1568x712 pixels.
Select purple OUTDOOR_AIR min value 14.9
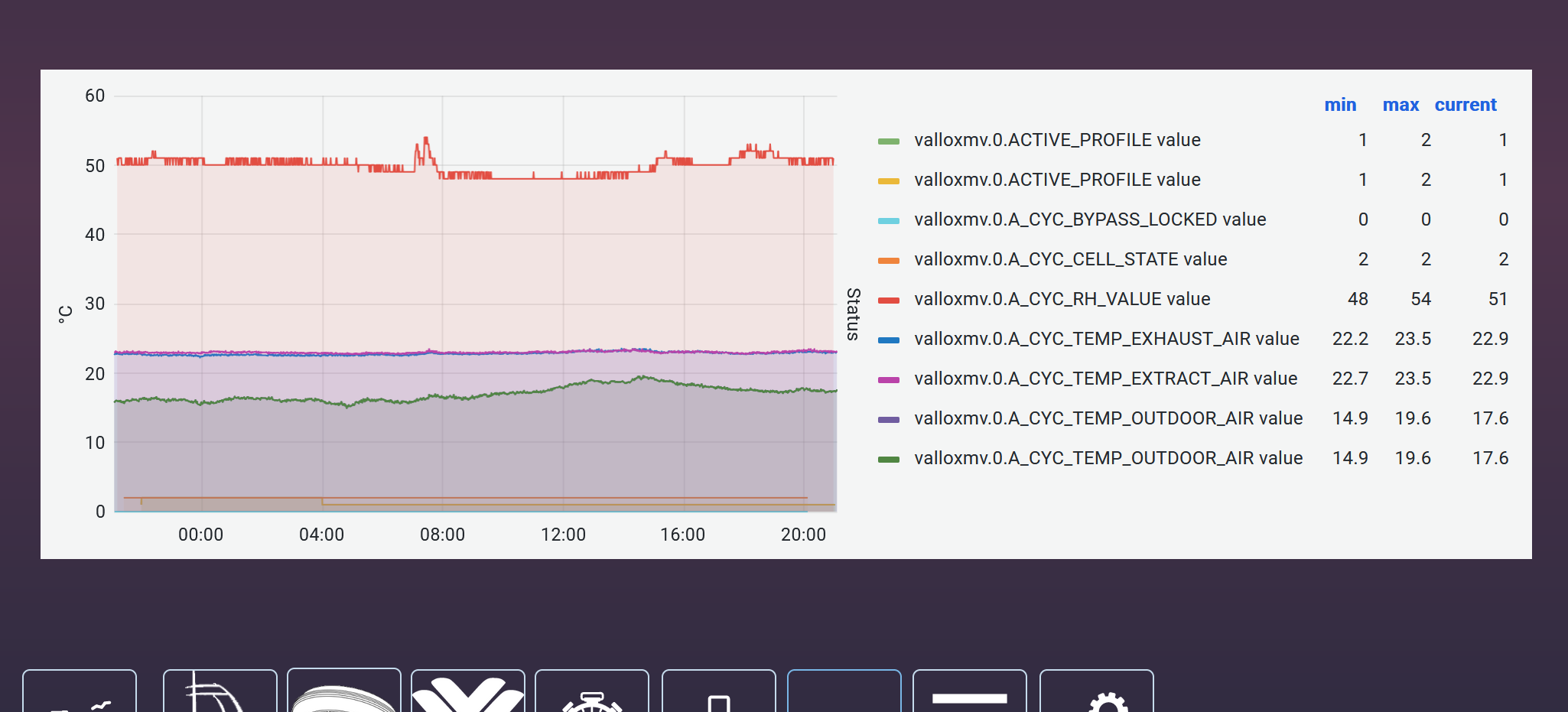(x=1350, y=418)
